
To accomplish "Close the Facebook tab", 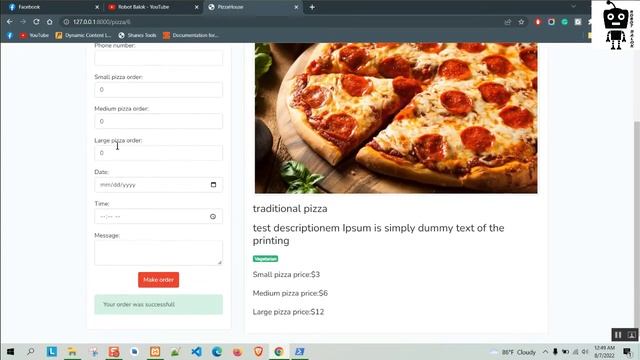I will point(97,7).
